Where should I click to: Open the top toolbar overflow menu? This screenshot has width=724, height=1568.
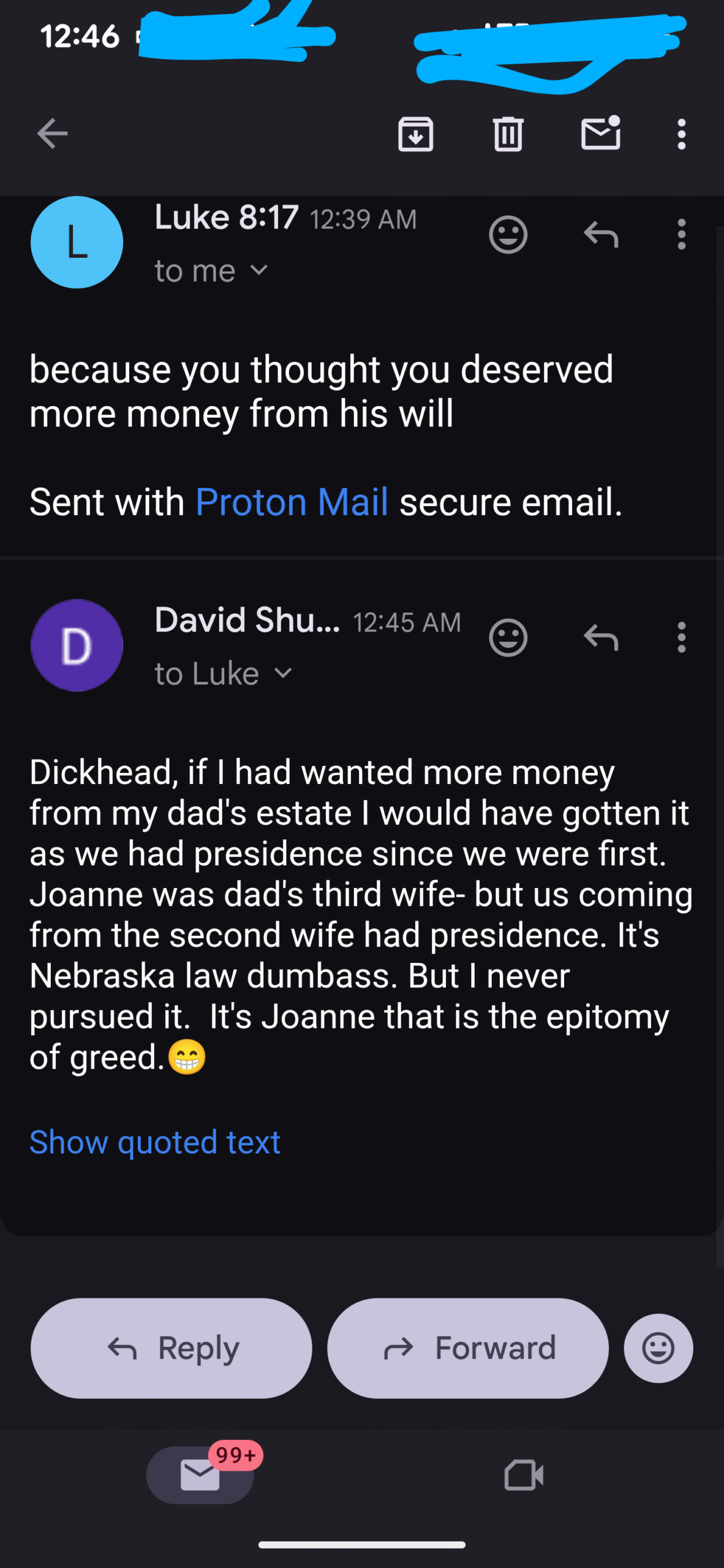[x=681, y=134]
